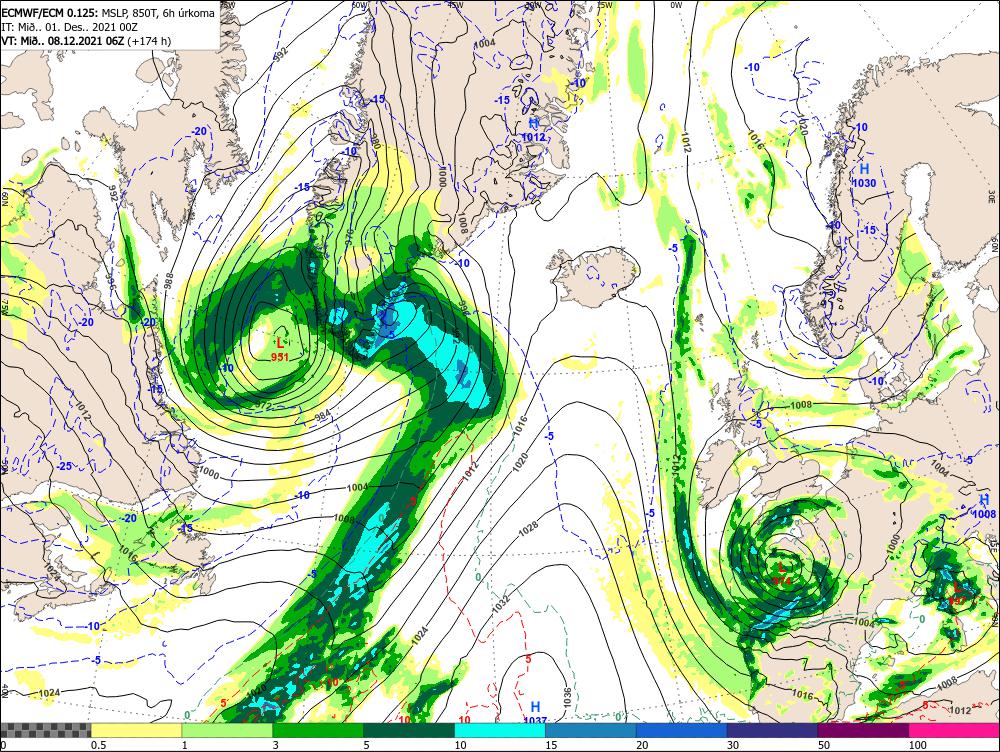
Task: Pick the royal blue 20–30 legend swatch
Action: coord(681,730)
